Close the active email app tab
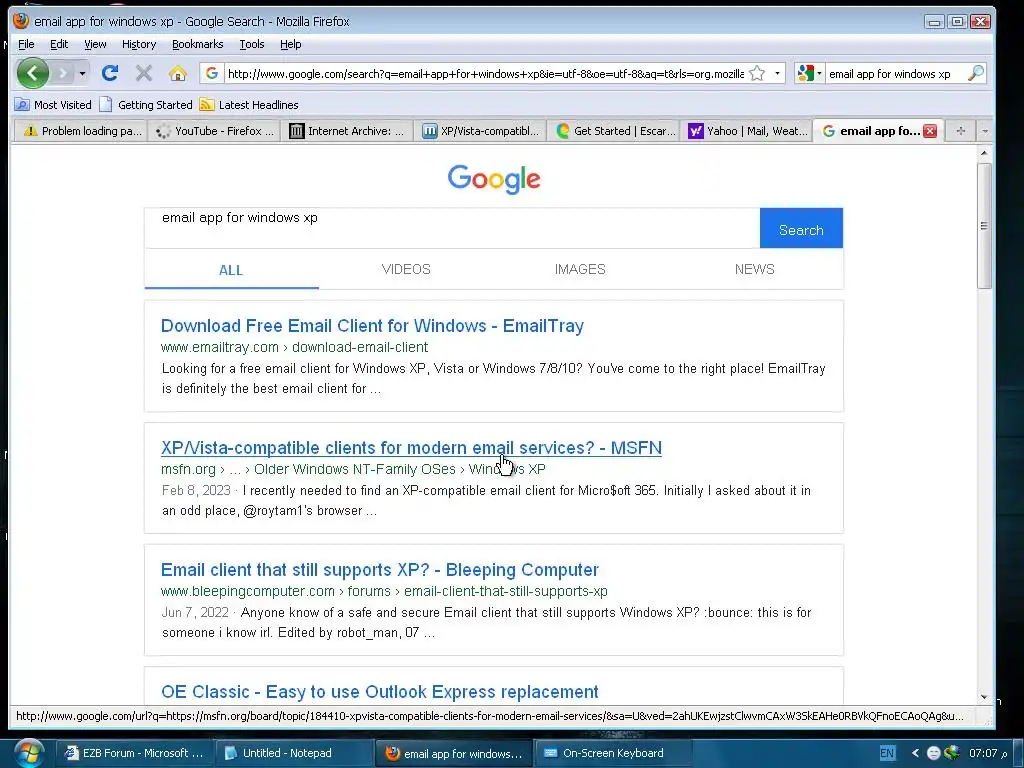The image size is (1024, 768). [x=930, y=131]
